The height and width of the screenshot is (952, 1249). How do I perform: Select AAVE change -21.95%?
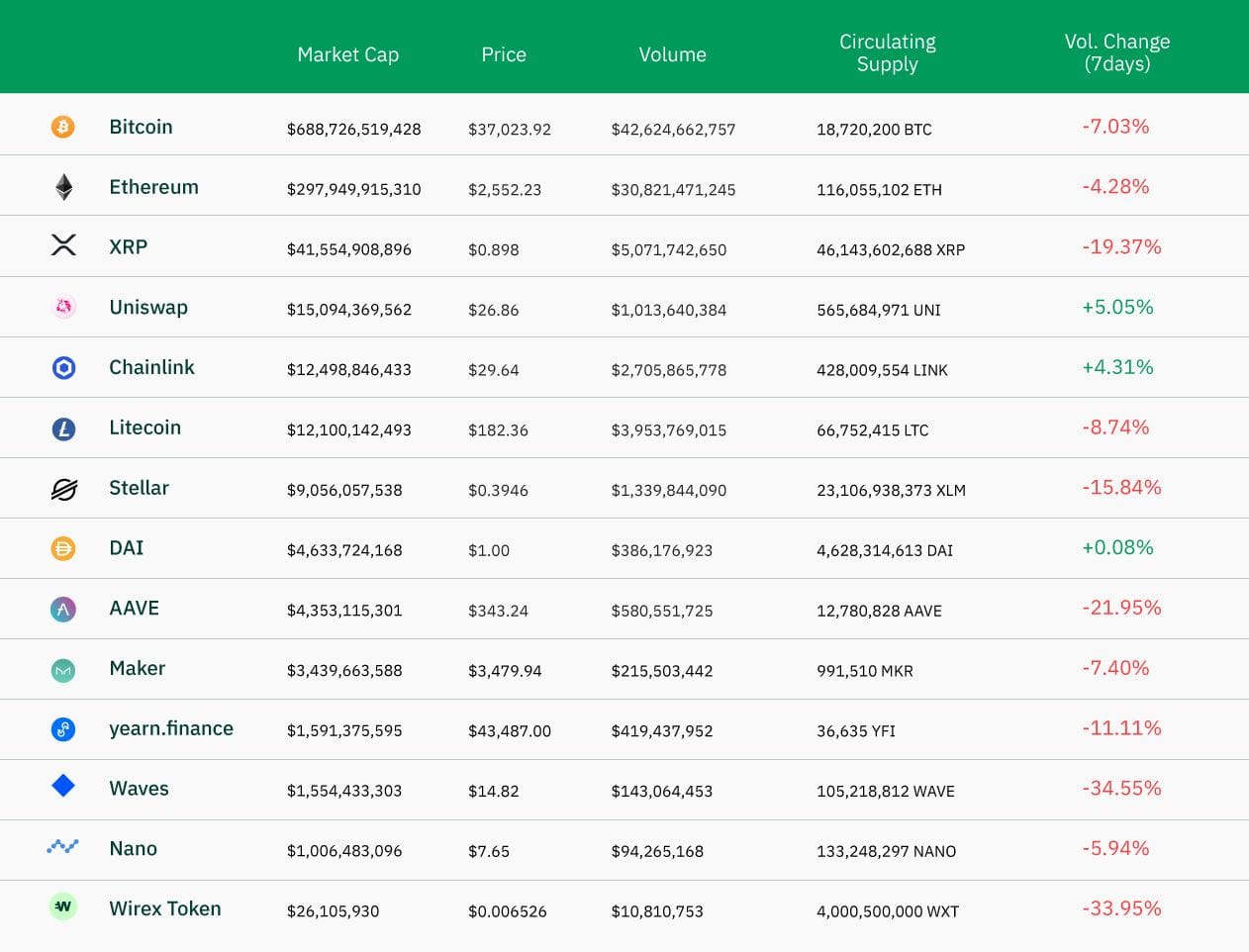coord(1121,608)
